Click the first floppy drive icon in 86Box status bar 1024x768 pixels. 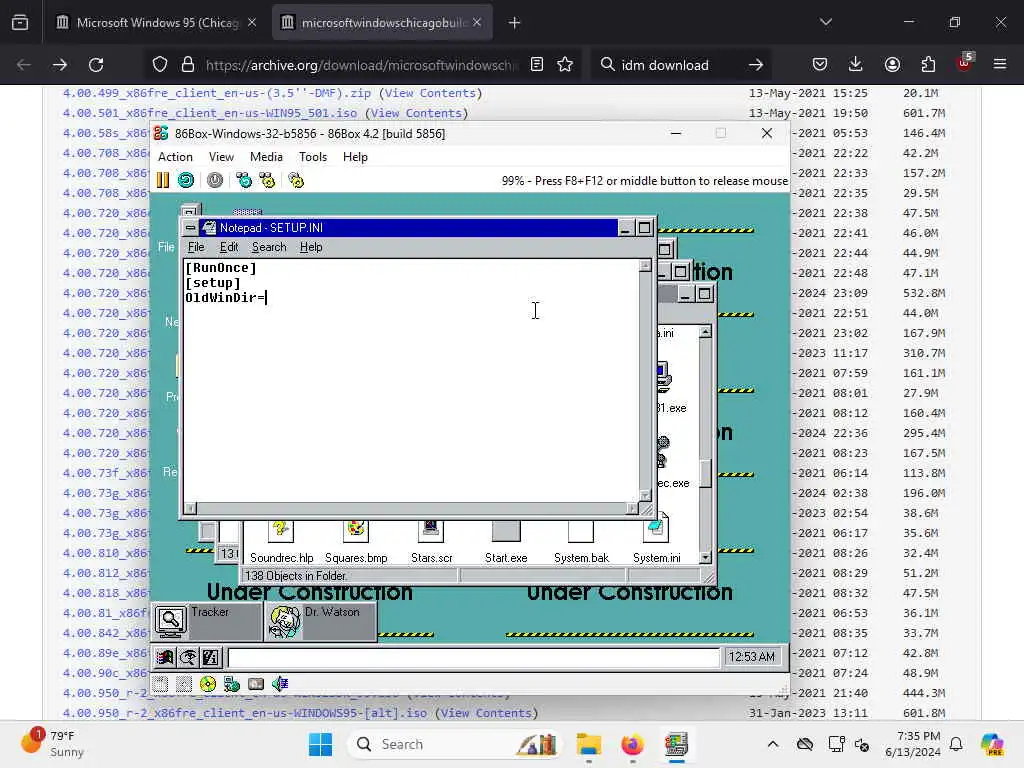click(161, 684)
